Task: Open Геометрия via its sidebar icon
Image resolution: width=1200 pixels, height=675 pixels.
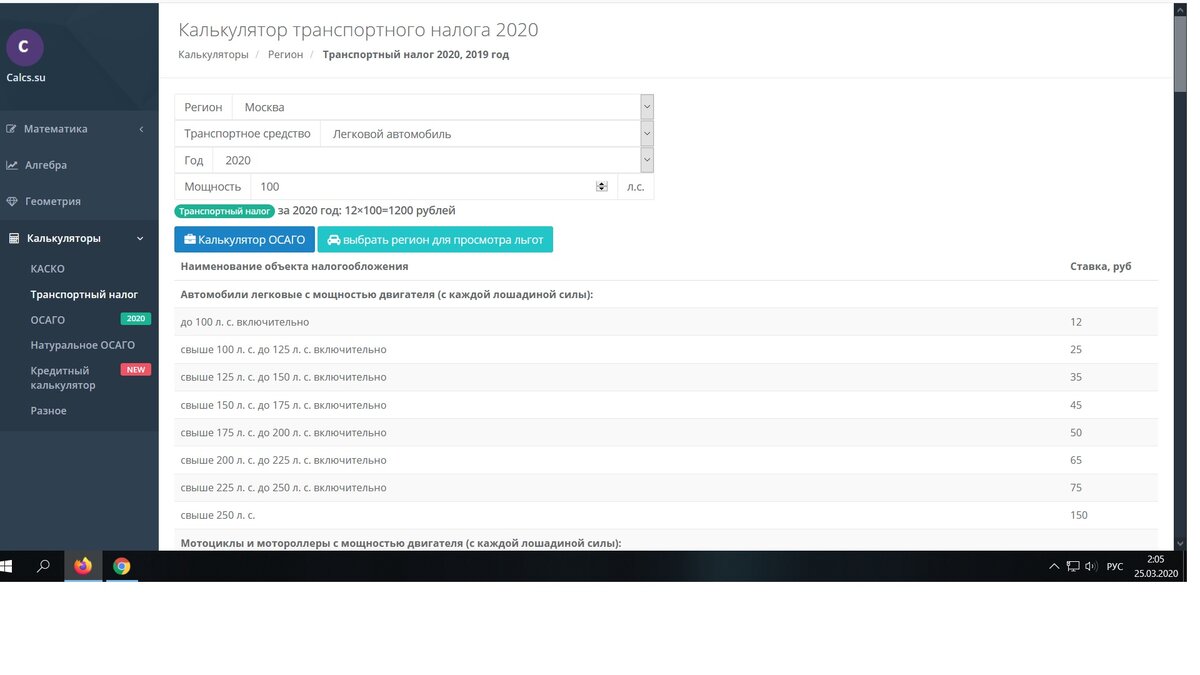Action: [10, 201]
